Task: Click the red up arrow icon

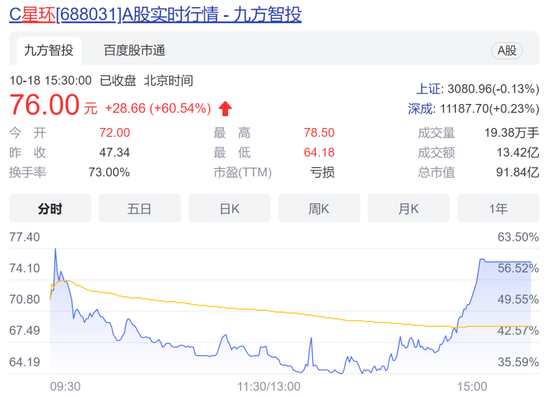Action: (225, 108)
